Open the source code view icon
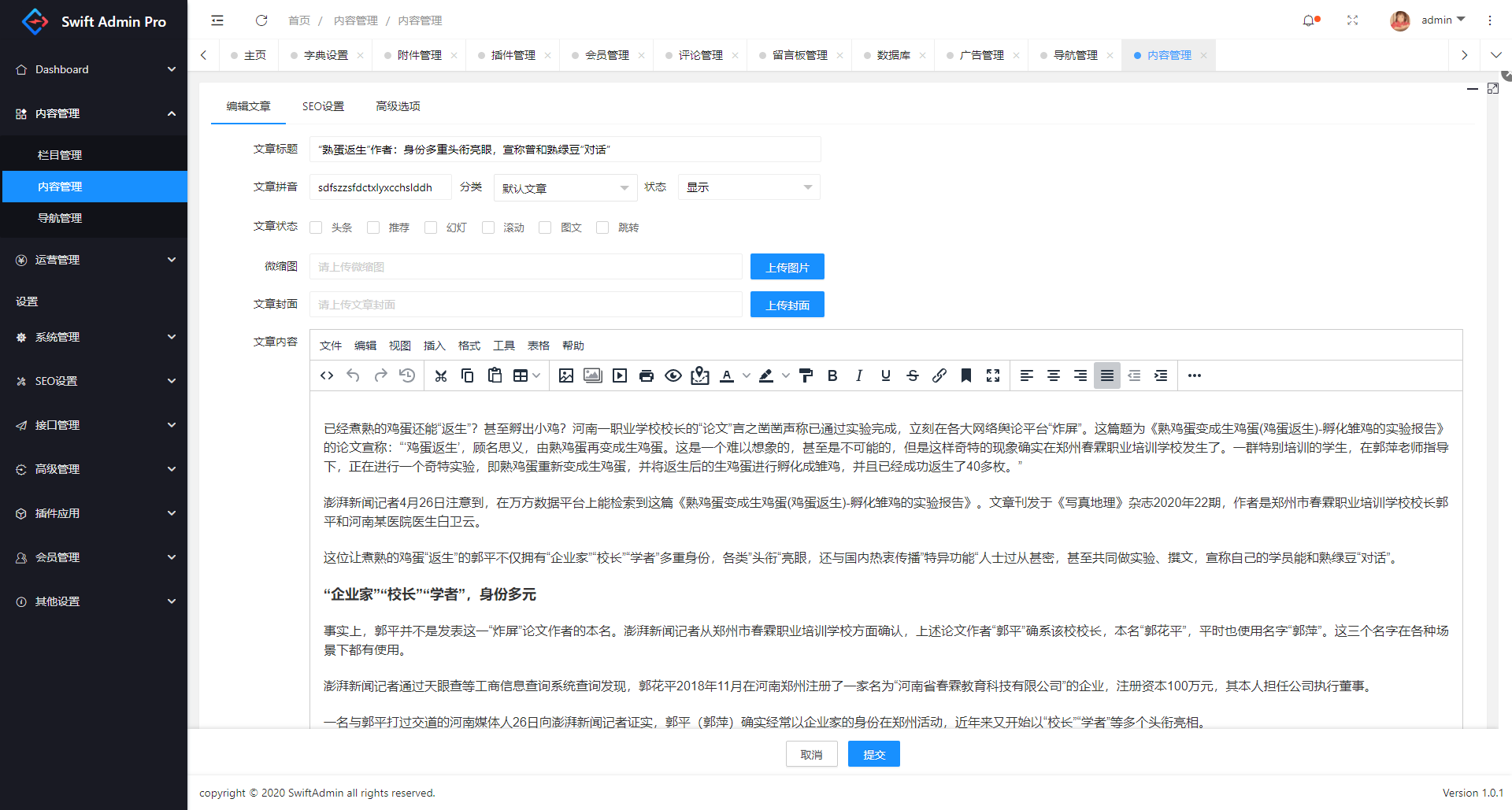The width and height of the screenshot is (1512, 810). click(326, 375)
